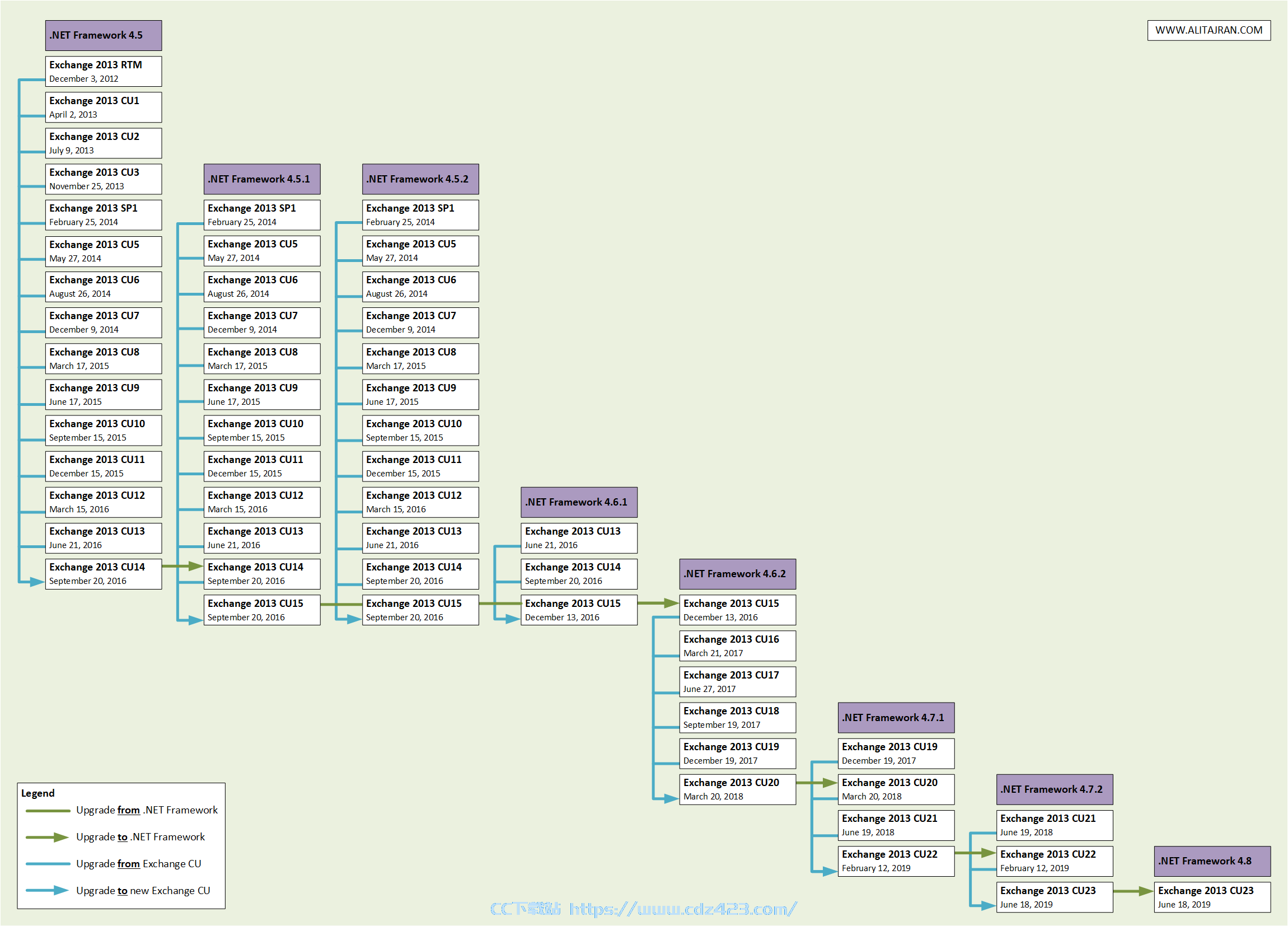
Task: Click Exchange 2013 CU11 under .NET Framework 4.5
Action: click(x=104, y=466)
